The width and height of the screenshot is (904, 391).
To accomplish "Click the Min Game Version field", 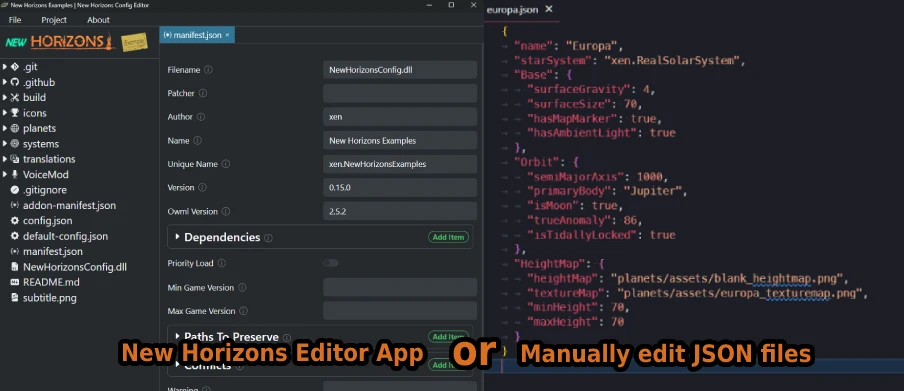I will coord(400,287).
